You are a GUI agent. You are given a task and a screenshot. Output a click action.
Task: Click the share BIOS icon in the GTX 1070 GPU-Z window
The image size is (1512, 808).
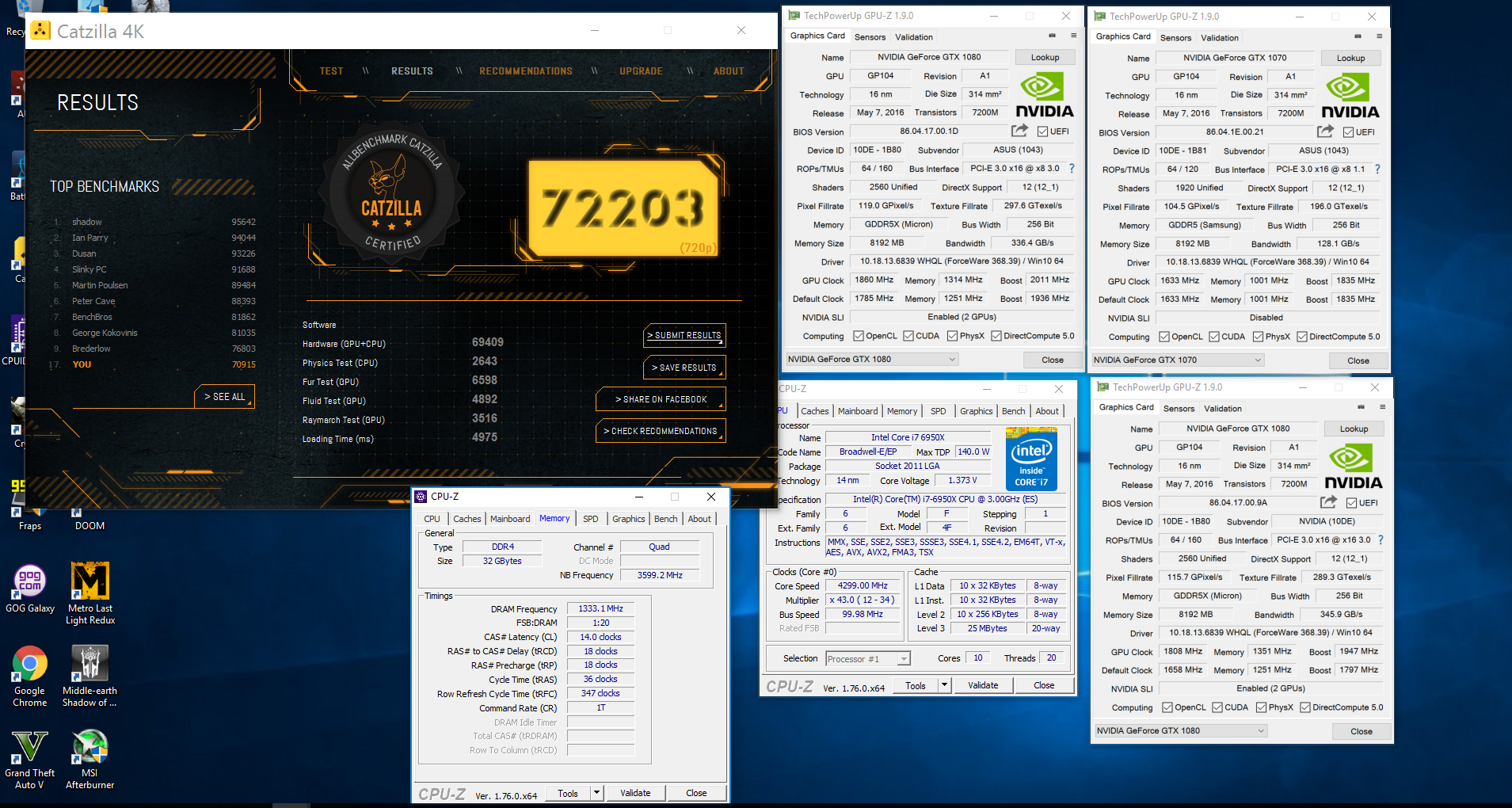1325,131
